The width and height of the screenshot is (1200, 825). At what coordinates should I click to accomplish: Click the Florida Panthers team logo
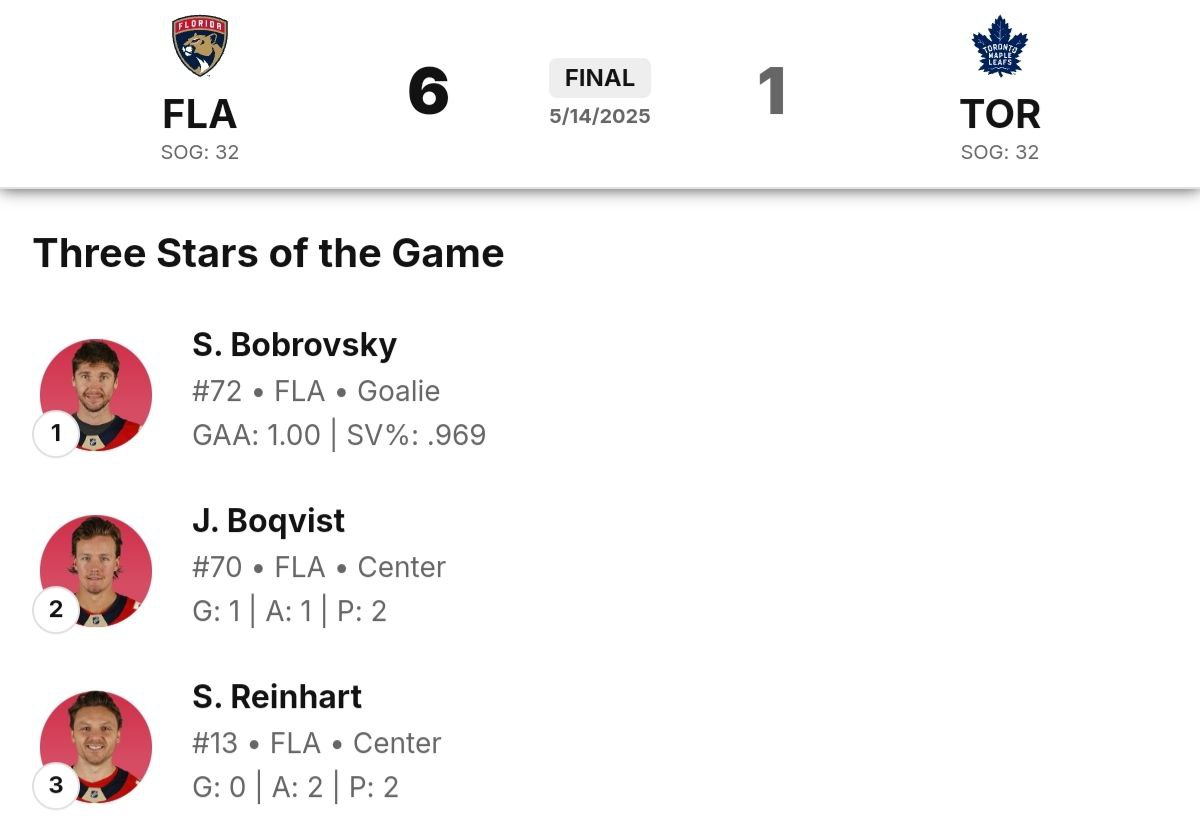(200, 46)
